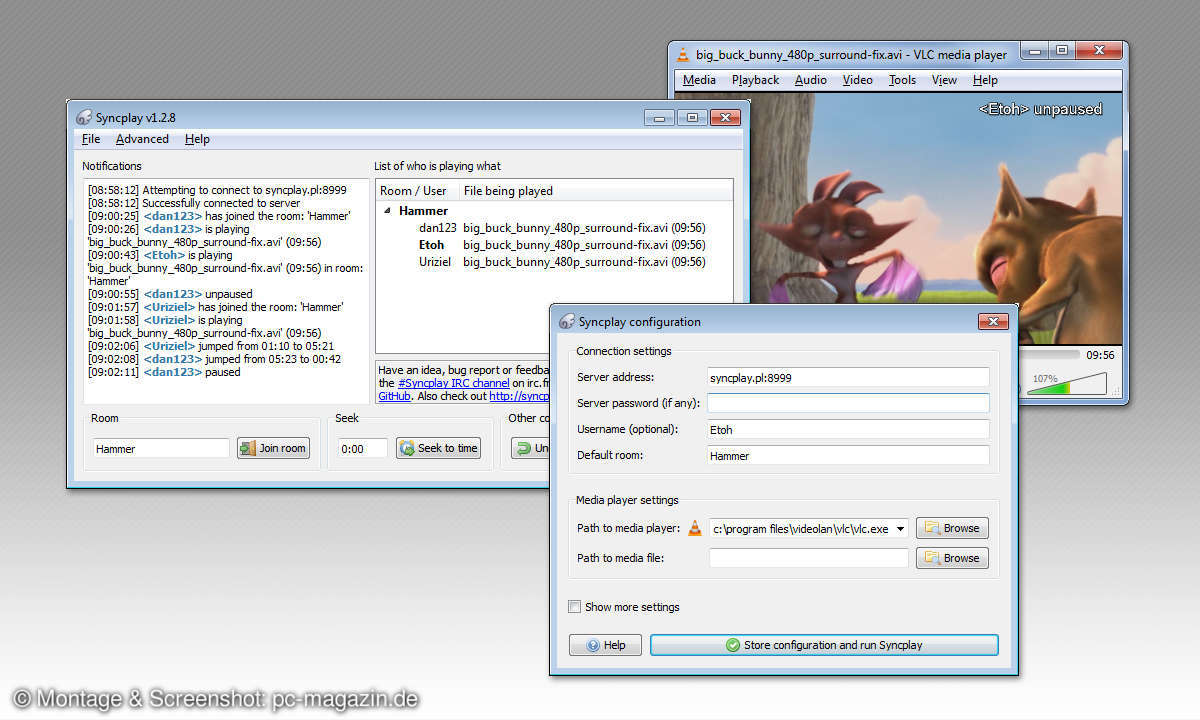This screenshot has width=1200, height=720.
Task: Open the Audio menu in VLC
Action: (811, 80)
